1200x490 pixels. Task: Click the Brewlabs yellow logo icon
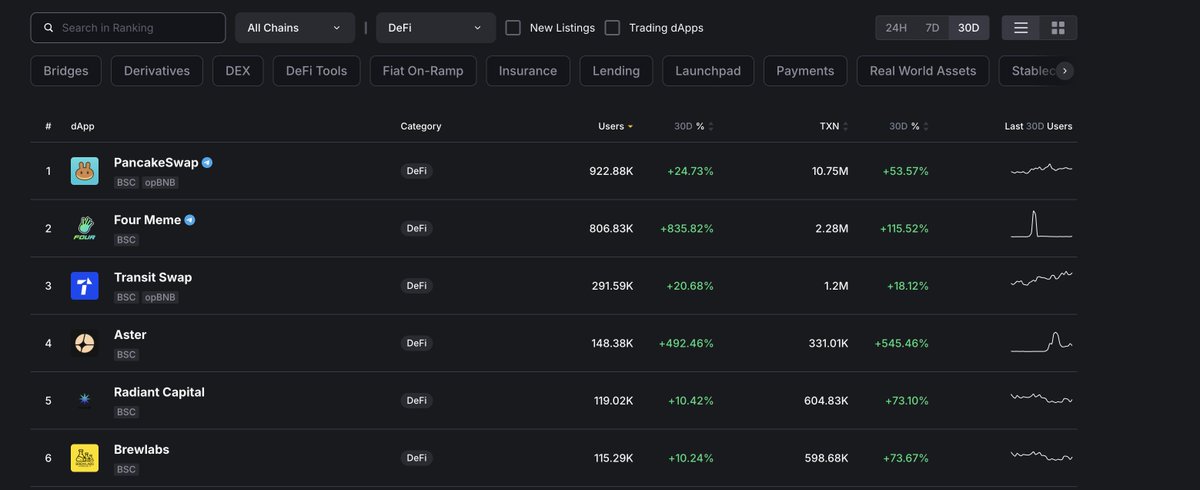coord(84,458)
